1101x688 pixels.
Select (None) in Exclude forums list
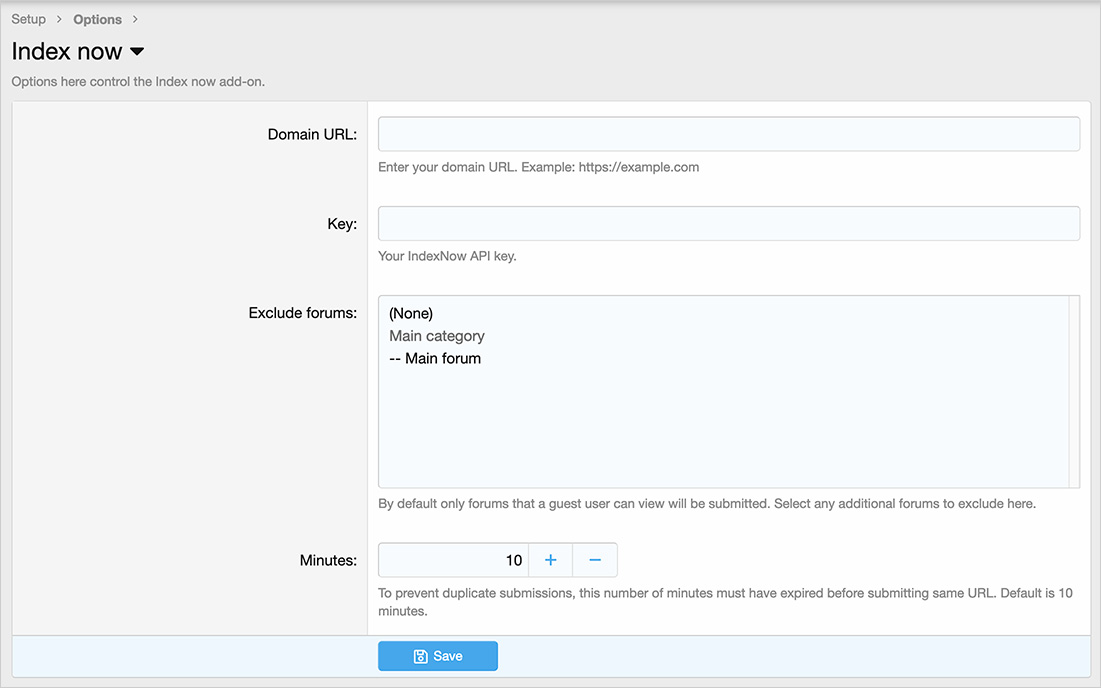411,313
